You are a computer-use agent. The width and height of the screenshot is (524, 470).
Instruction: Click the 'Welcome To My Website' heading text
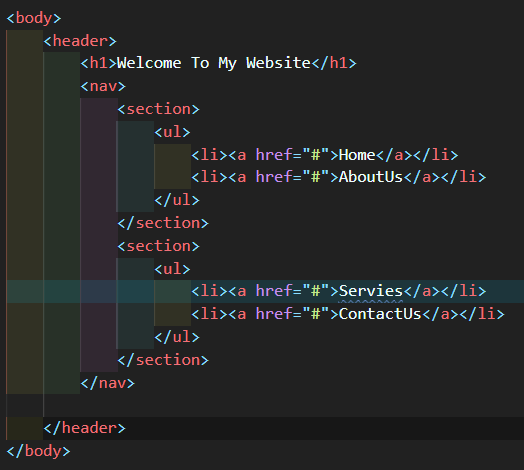(x=214, y=63)
